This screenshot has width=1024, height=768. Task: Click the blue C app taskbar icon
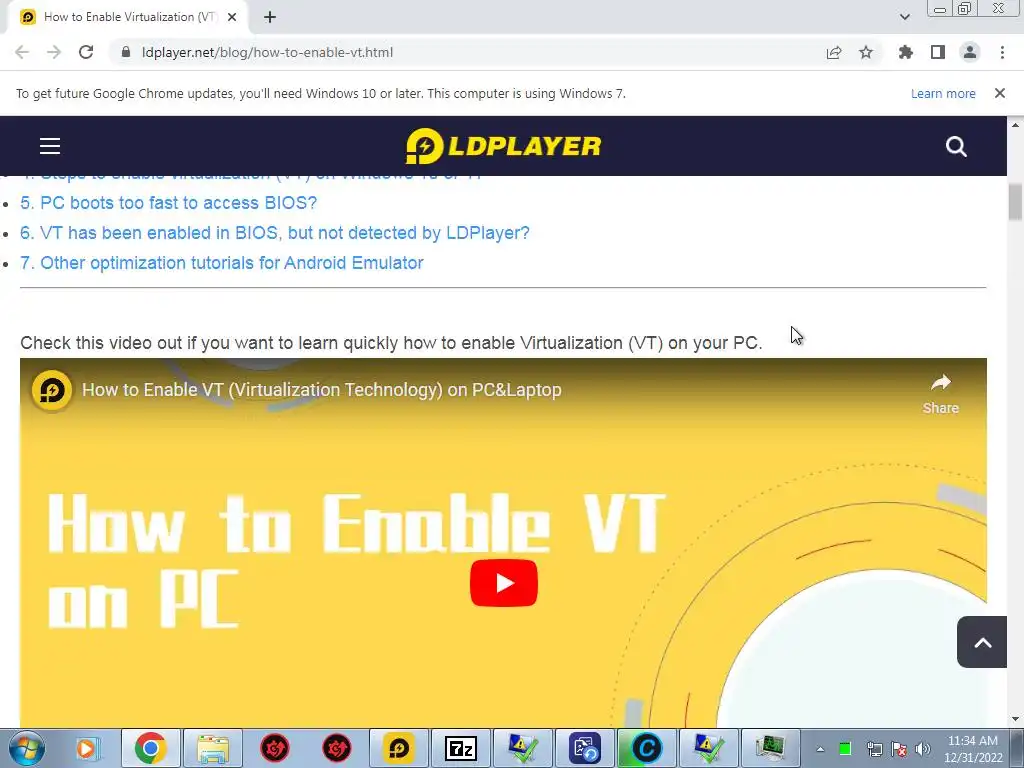tap(647, 748)
